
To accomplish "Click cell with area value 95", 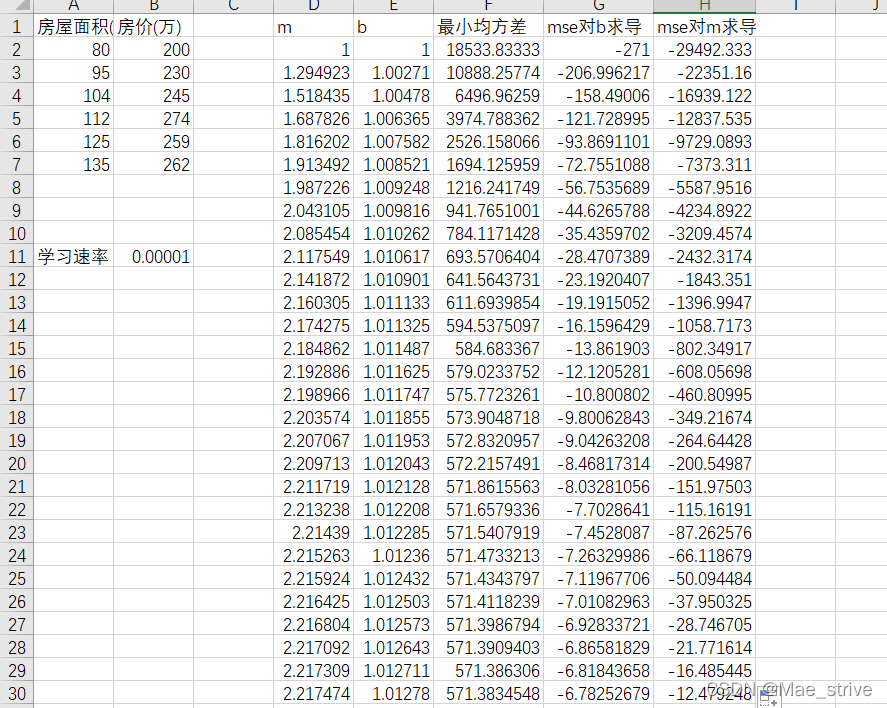I will 74,73.
